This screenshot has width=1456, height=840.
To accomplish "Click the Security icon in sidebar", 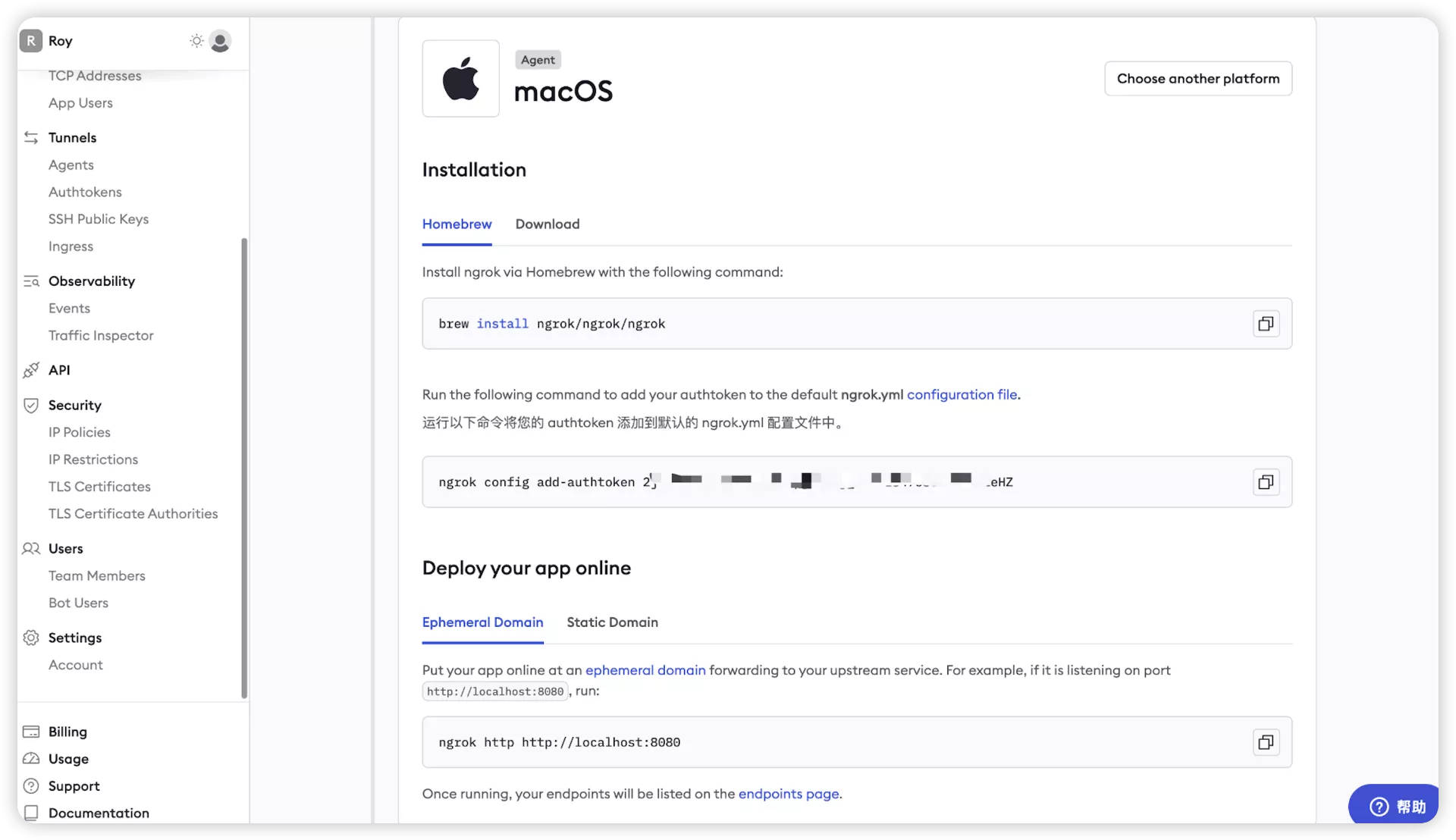I will tap(30, 405).
